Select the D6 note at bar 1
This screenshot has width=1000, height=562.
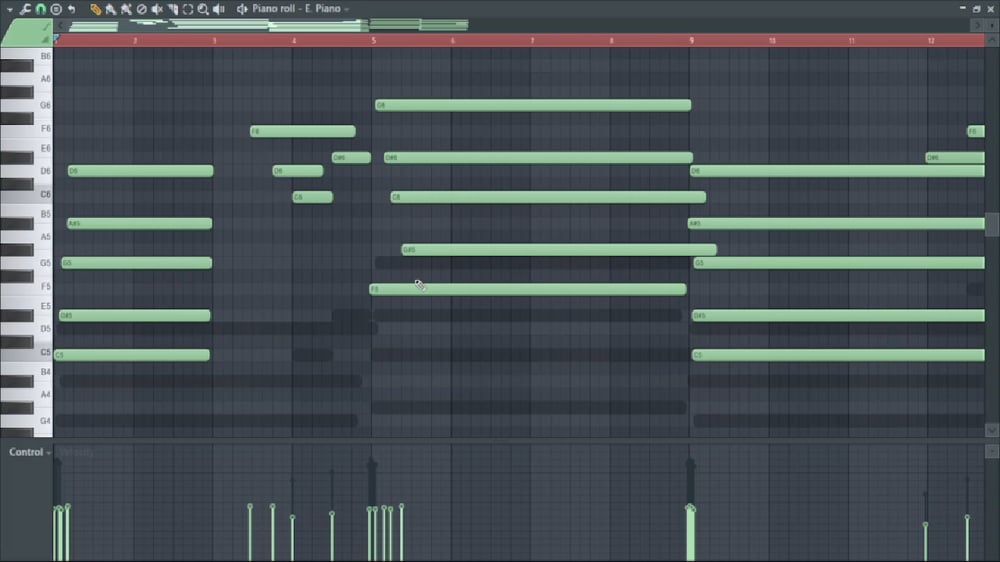click(141, 170)
